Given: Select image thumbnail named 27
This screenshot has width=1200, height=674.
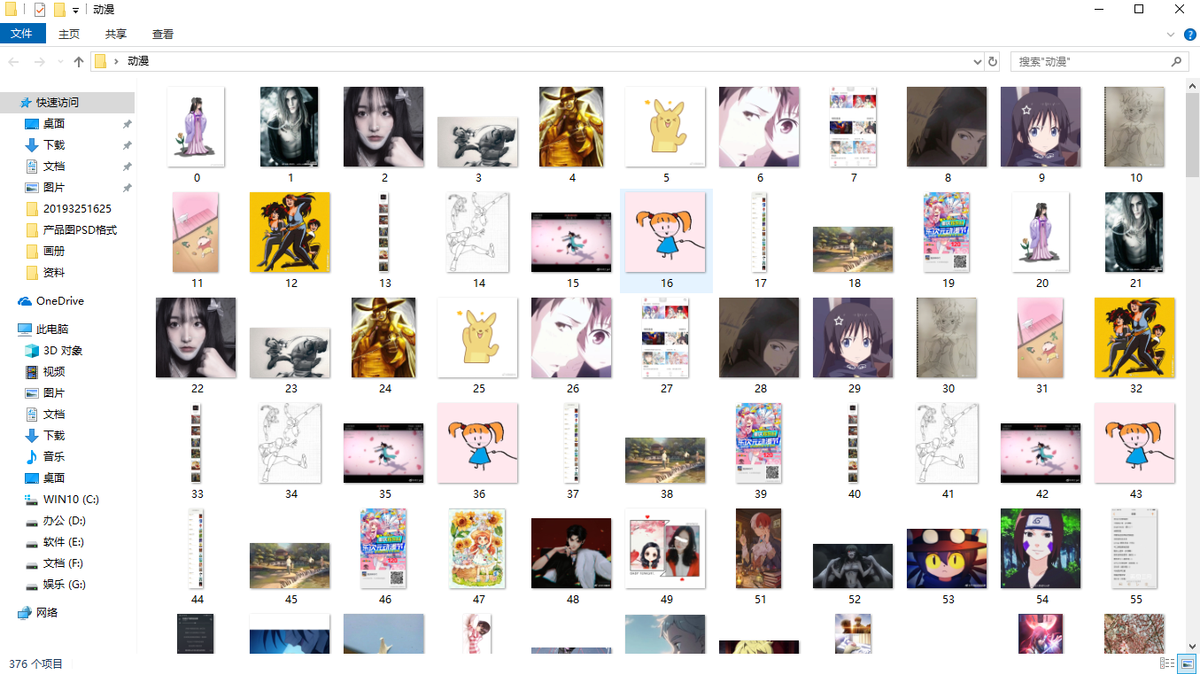Looking at the screenshot, I should (666, 337).
